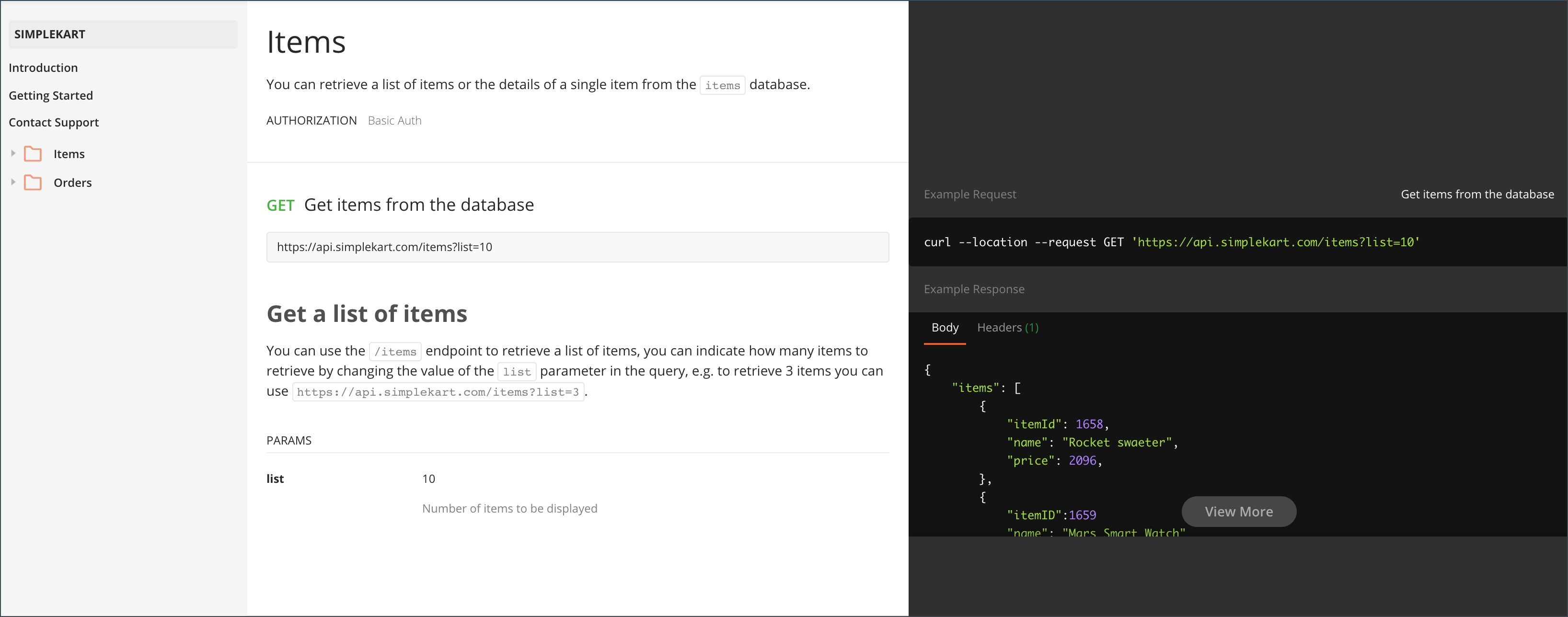Click the parameter value '10'
The width and height of the screenshot is (1568, 617).
coord(428,479)
